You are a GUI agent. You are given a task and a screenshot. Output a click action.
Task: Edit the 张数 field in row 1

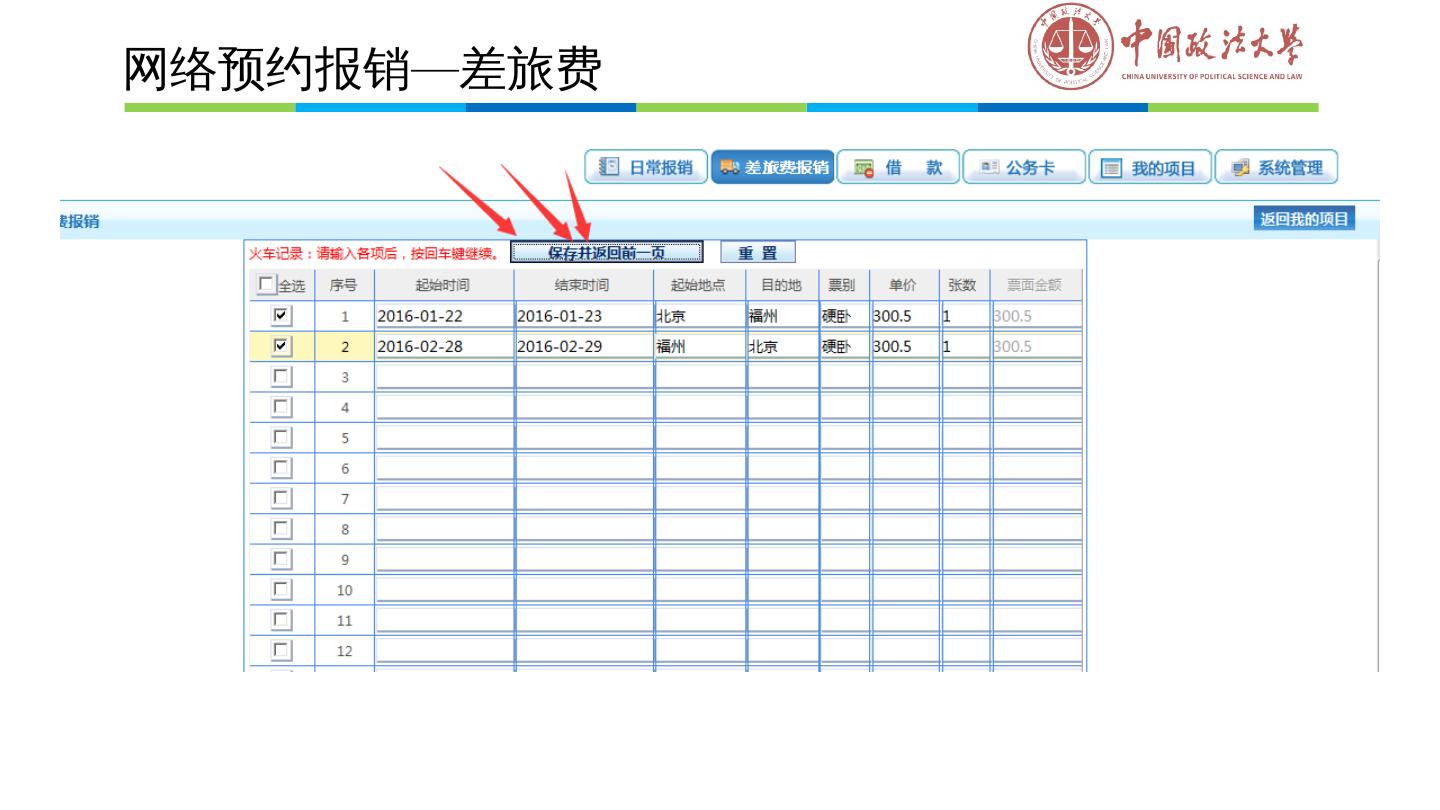coord(966,316)
